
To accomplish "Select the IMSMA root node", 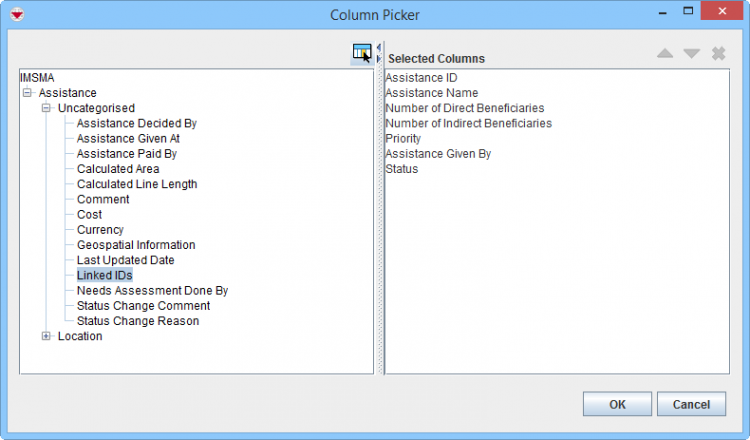I will coord(36,78).
